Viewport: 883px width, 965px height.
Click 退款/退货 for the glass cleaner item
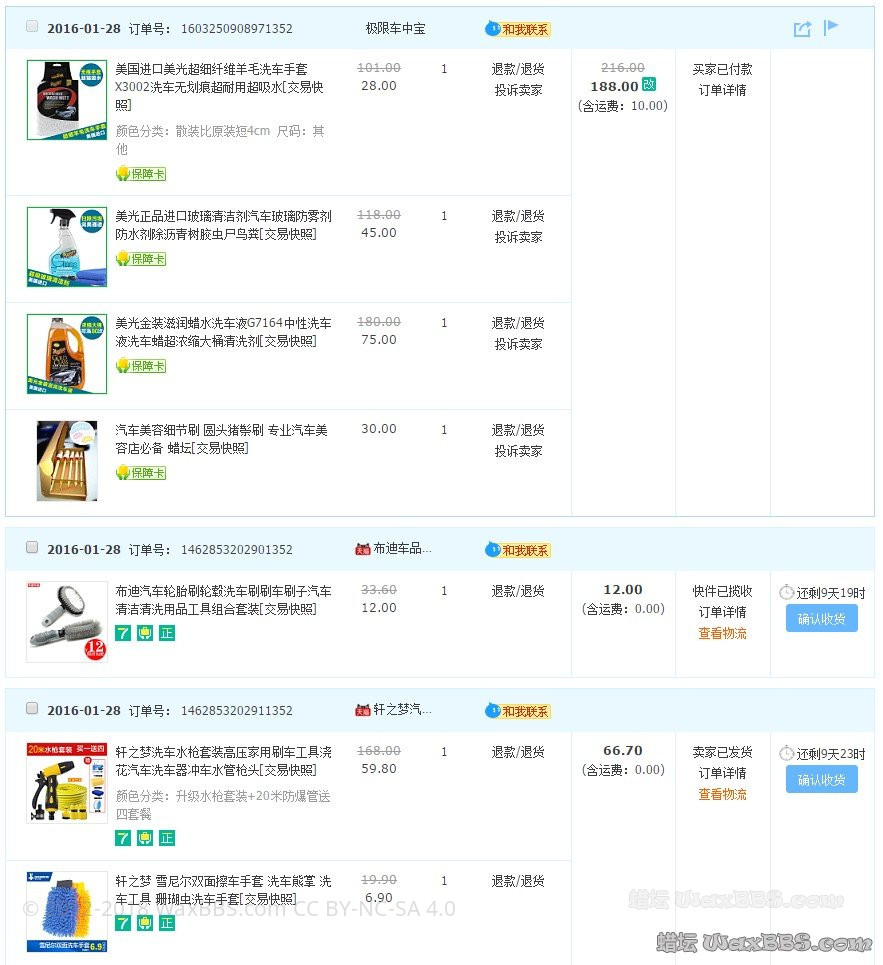518,216
